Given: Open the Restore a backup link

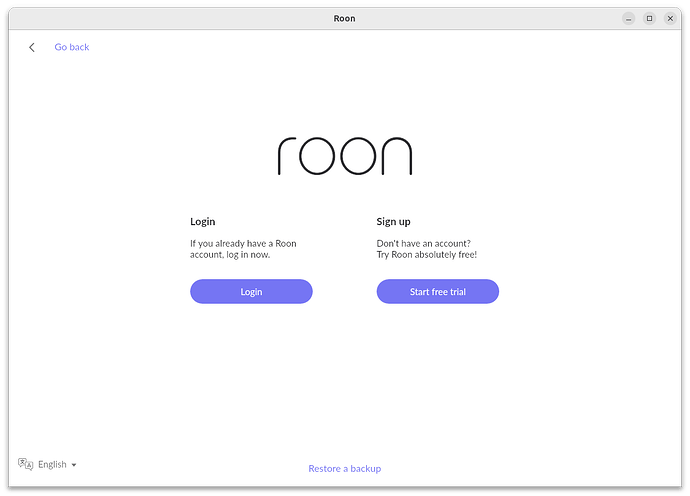Looking at the screenshot, I should (x=345, y=469).
